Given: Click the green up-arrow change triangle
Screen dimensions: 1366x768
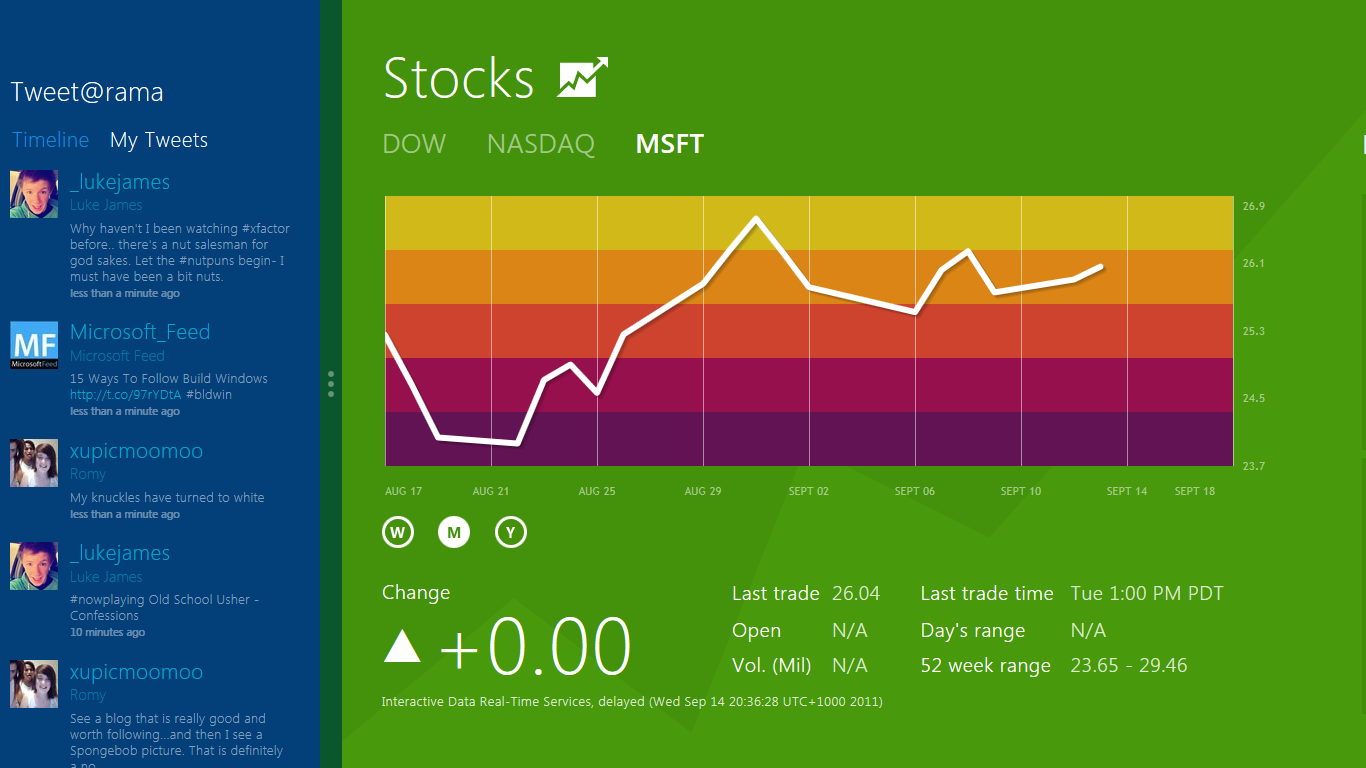Looking at the screenshot, I should click(403, 647).
